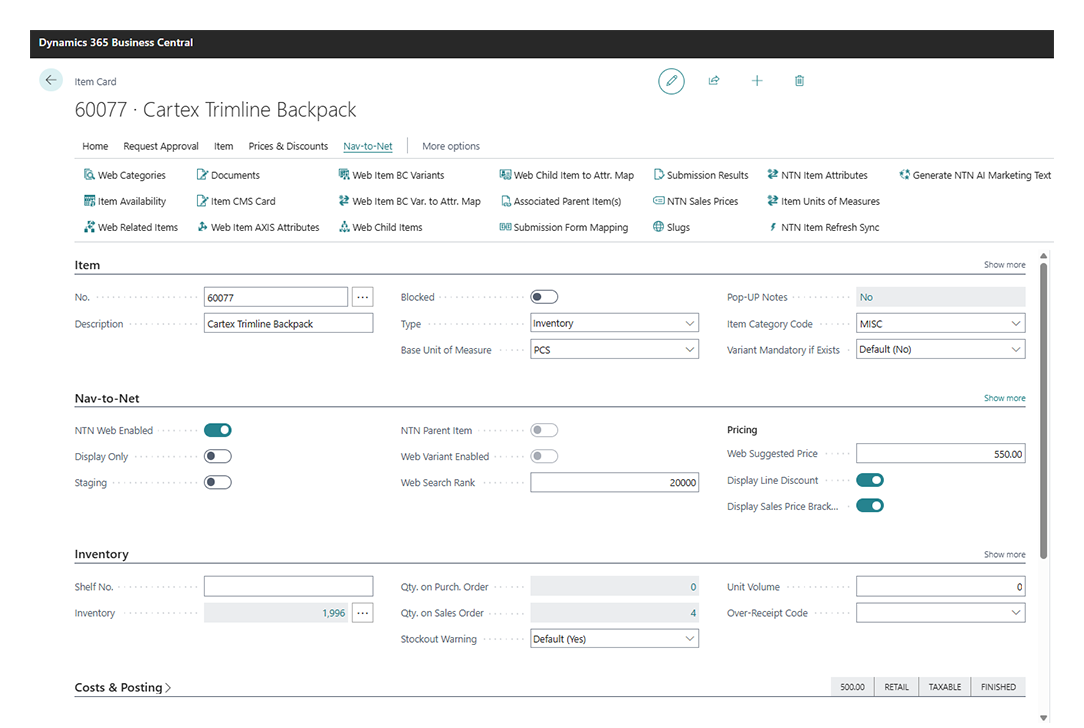Click the plus new item icon
Screen dimensions: 1084x728
click(757, 81)
